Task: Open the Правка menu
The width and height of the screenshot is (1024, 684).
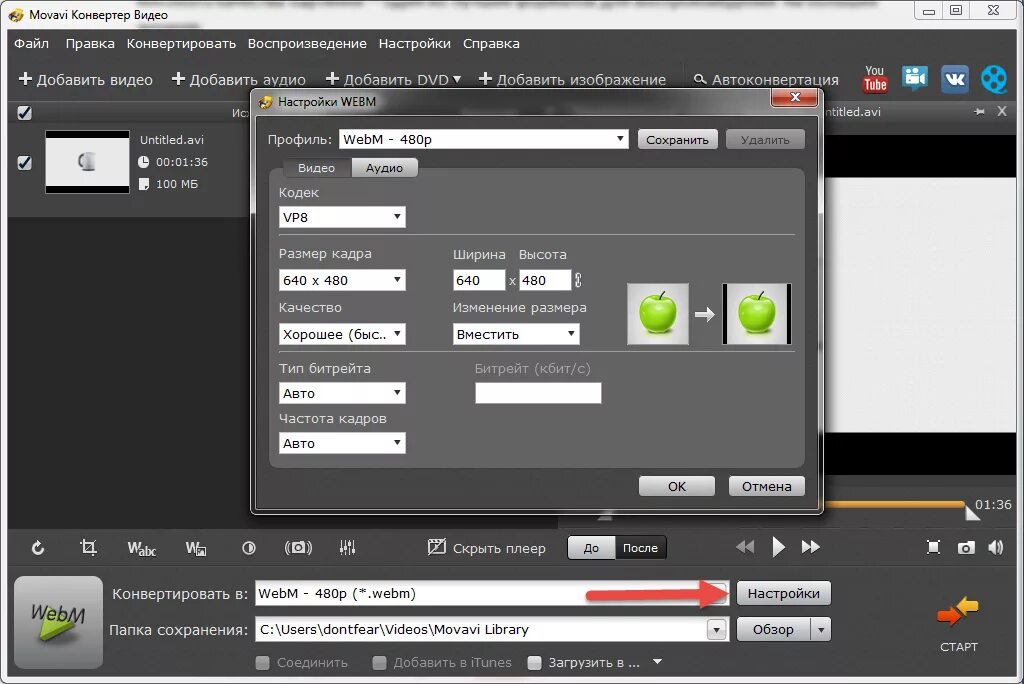Action: (x=90, y=44)
